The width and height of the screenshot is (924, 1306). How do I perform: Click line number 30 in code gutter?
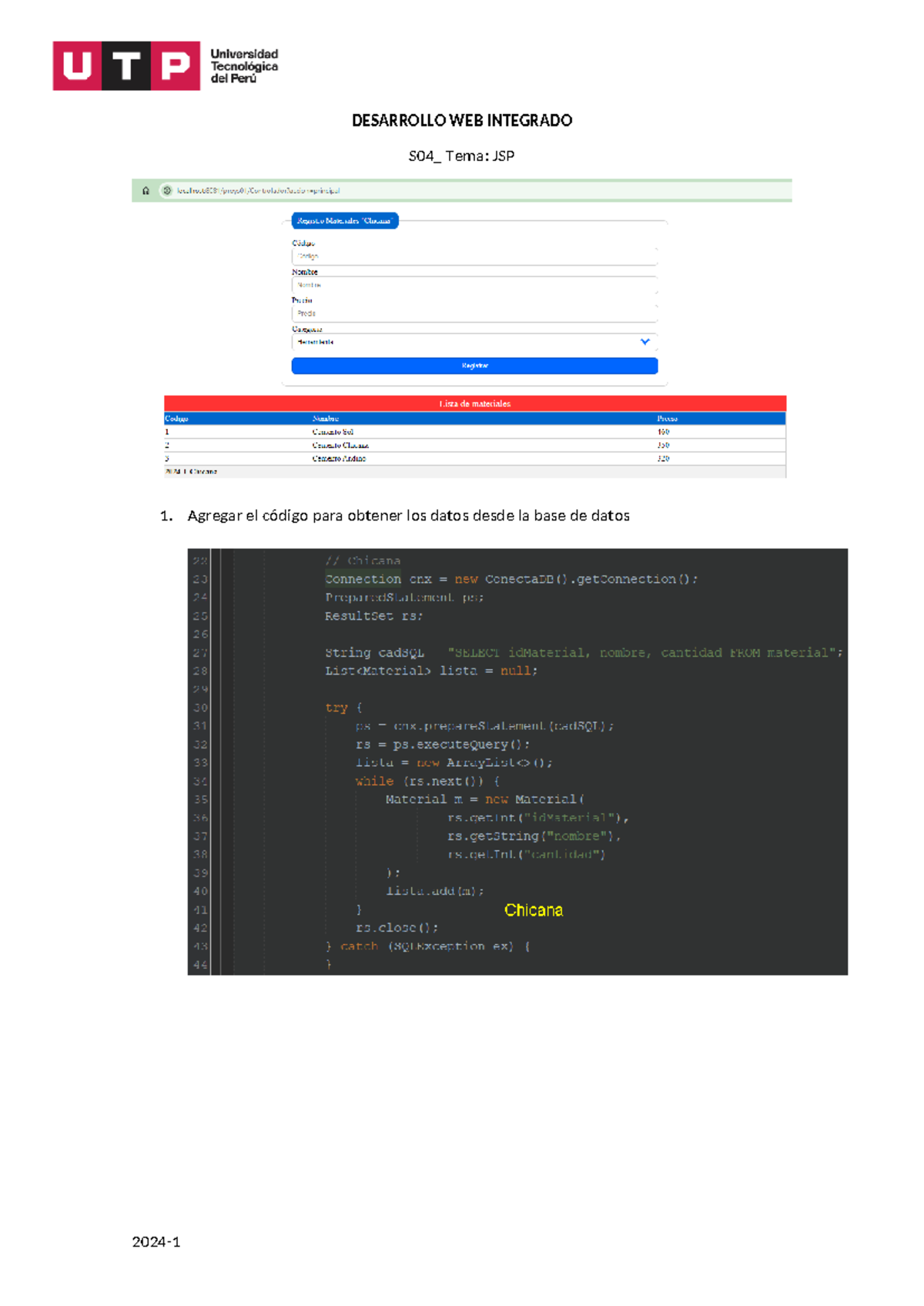200,708
